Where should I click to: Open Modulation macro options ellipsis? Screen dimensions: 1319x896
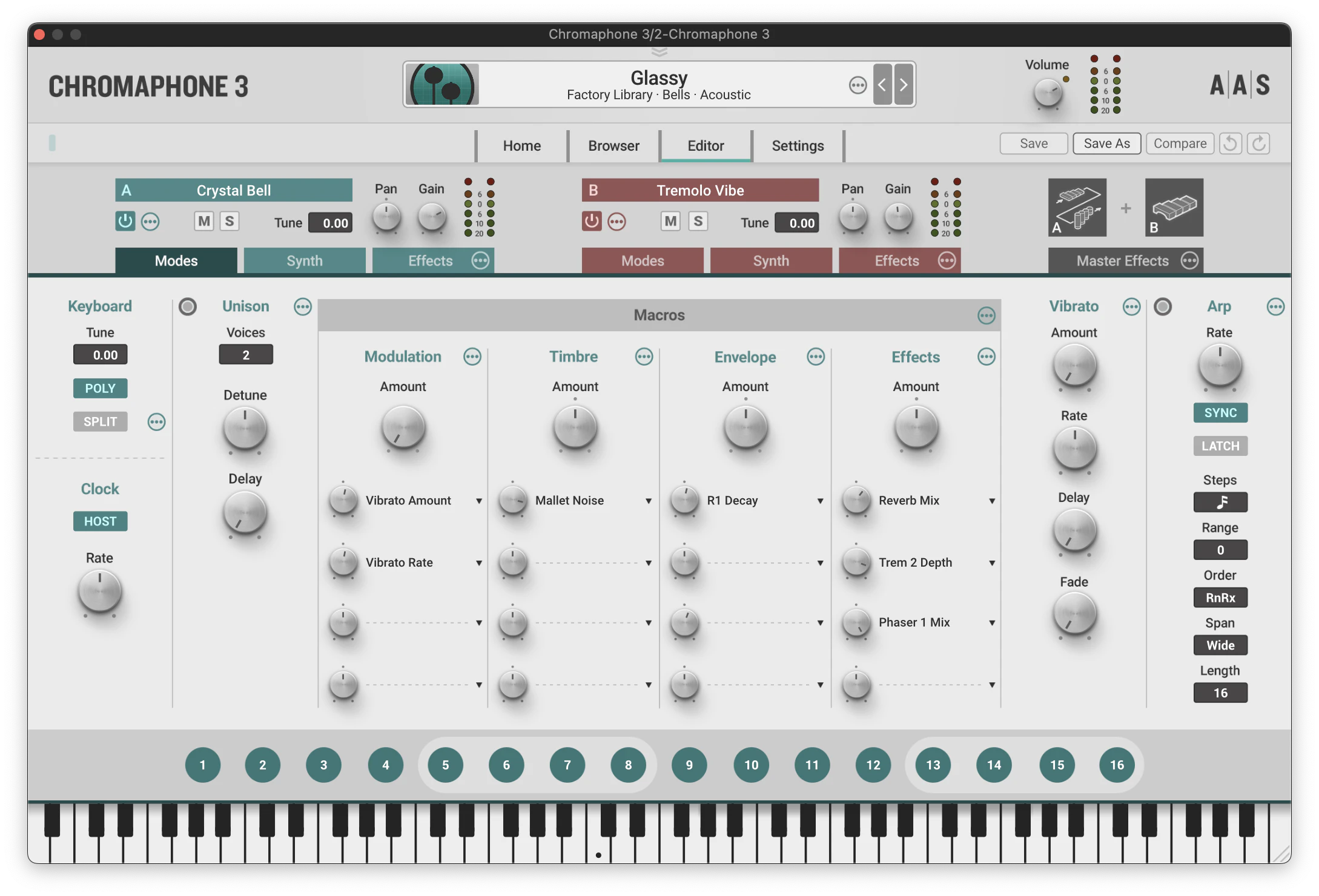coord(472,357)
